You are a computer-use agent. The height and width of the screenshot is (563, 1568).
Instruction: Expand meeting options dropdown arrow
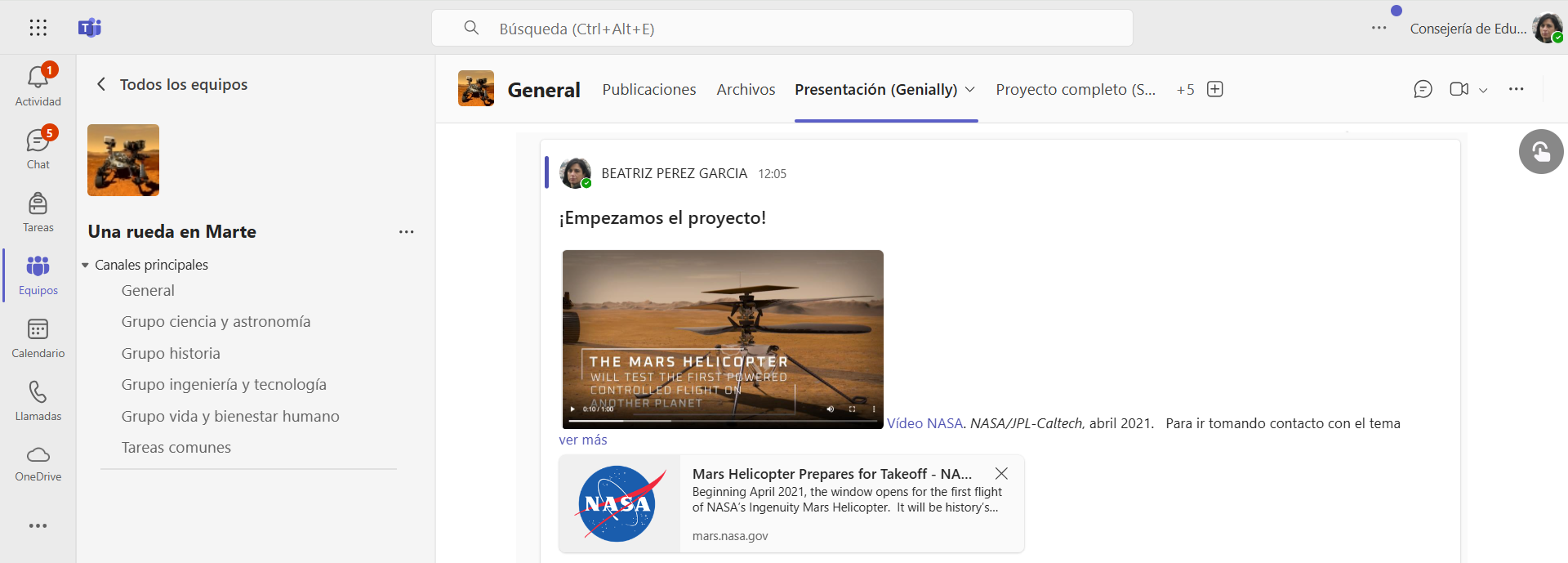(1483, 90)
